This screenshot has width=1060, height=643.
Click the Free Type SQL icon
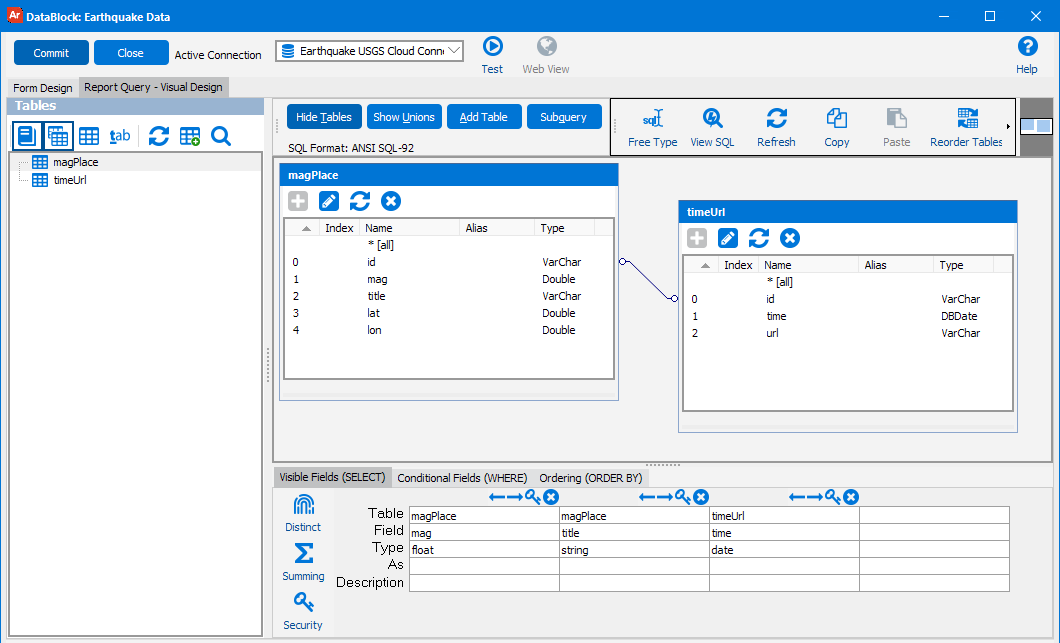pyautogui.click(x=652, y=118)
